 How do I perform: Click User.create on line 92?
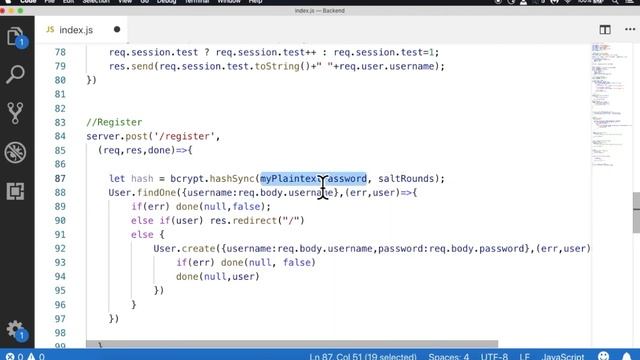[x=184, y=249]
